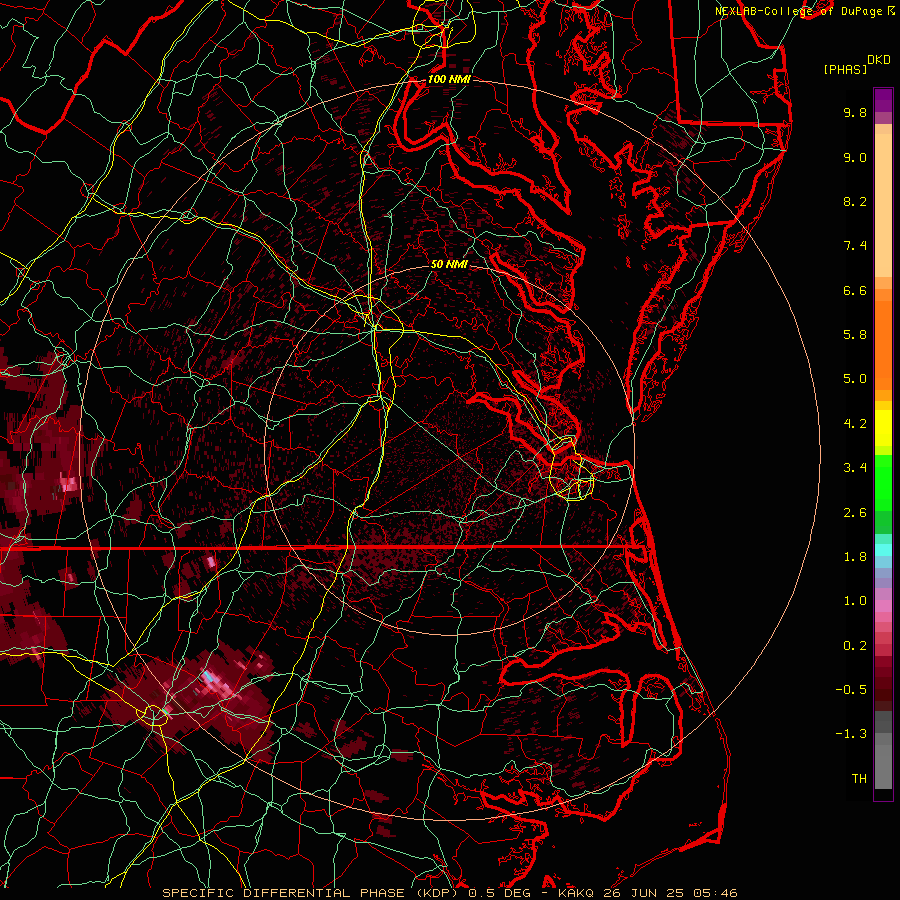Click the DKD label above the color scale
This screenshot has height=900, width=900.
click(x=879, y=60)
